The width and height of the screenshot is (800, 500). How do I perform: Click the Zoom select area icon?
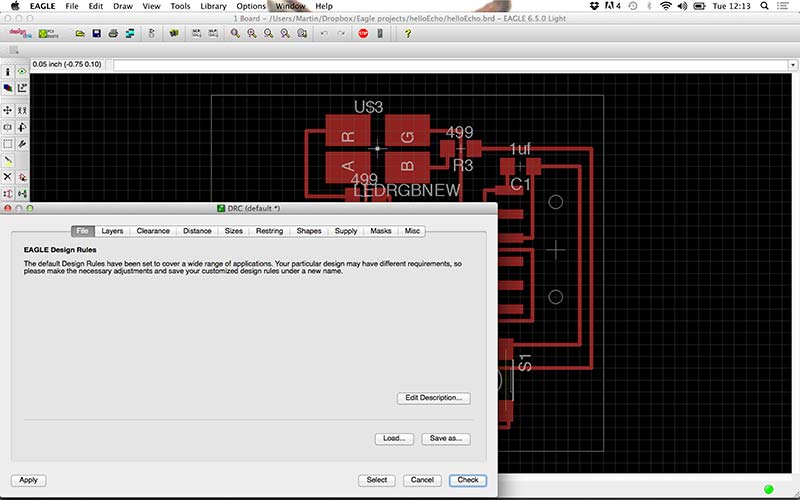point(302,33)
